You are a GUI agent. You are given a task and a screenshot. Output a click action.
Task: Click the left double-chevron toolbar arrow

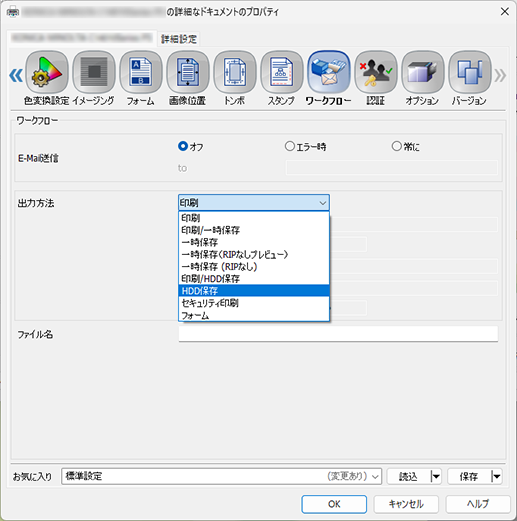[x=16, y=75]
